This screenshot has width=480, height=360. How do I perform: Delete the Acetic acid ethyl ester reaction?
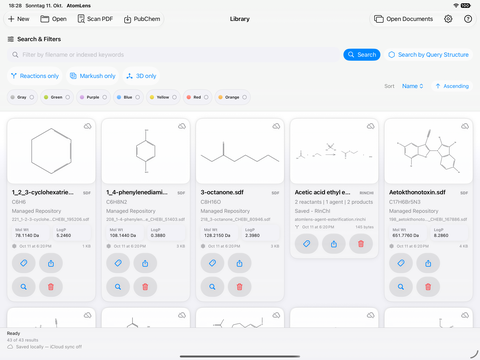(361, 244)
